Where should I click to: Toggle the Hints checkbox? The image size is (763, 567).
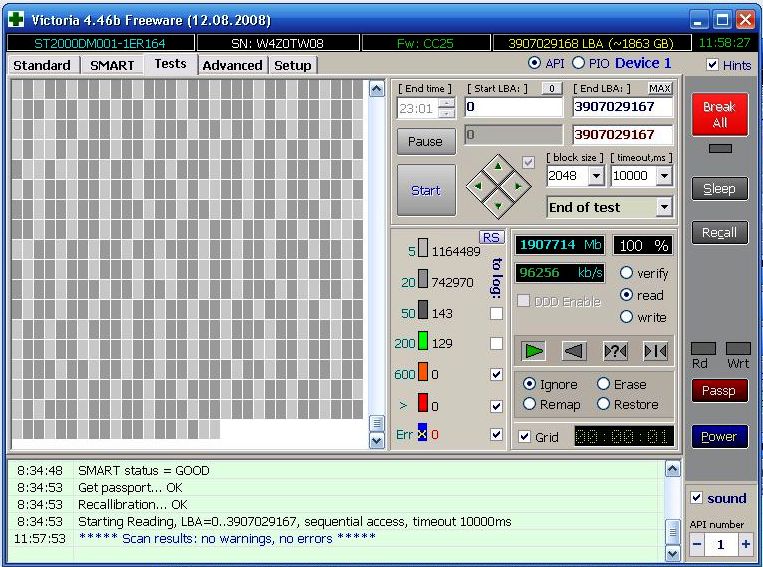pyautogui.click(x=712, y=64)
